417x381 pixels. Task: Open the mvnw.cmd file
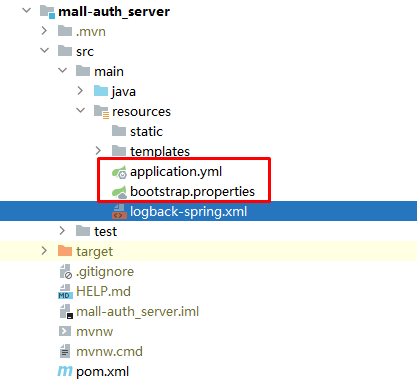coord(109,352)
